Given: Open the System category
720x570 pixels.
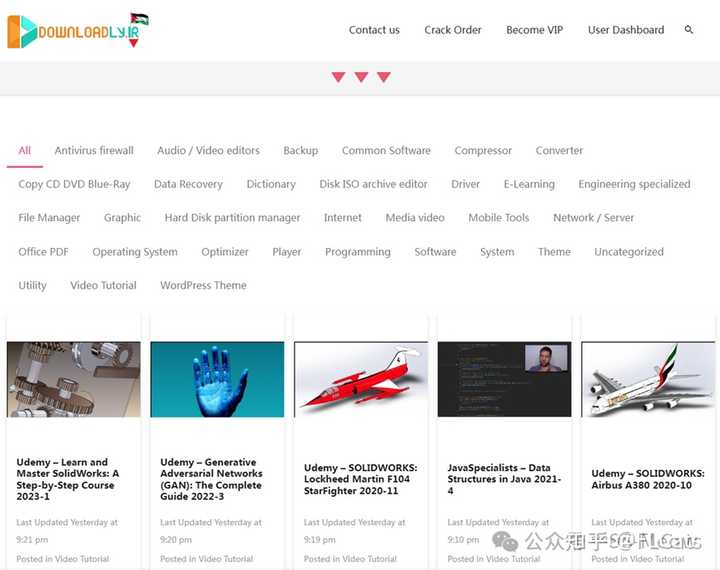Looking at the screenshot, I should pyautogui.click(x=497, y=252).
